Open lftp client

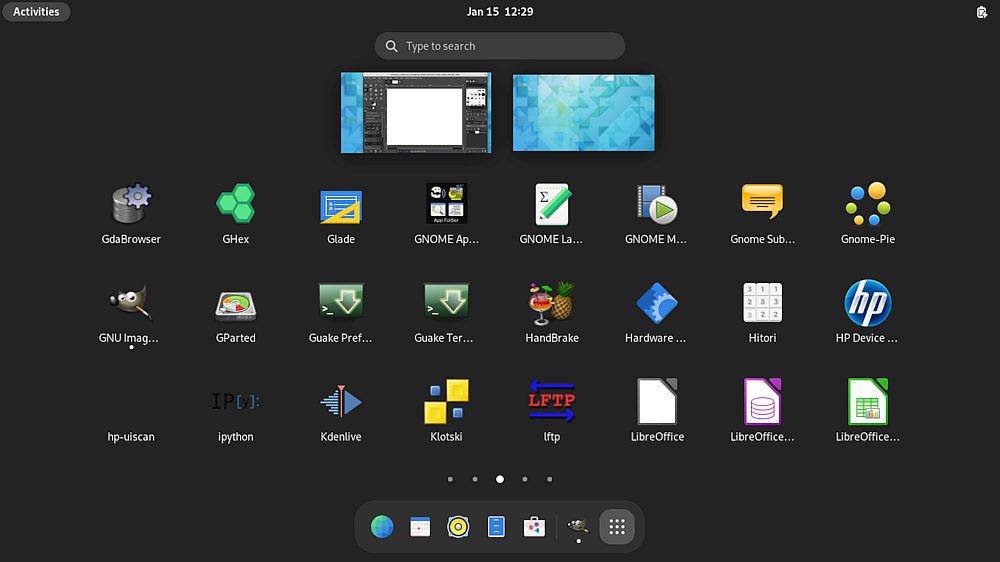point(551,411)
